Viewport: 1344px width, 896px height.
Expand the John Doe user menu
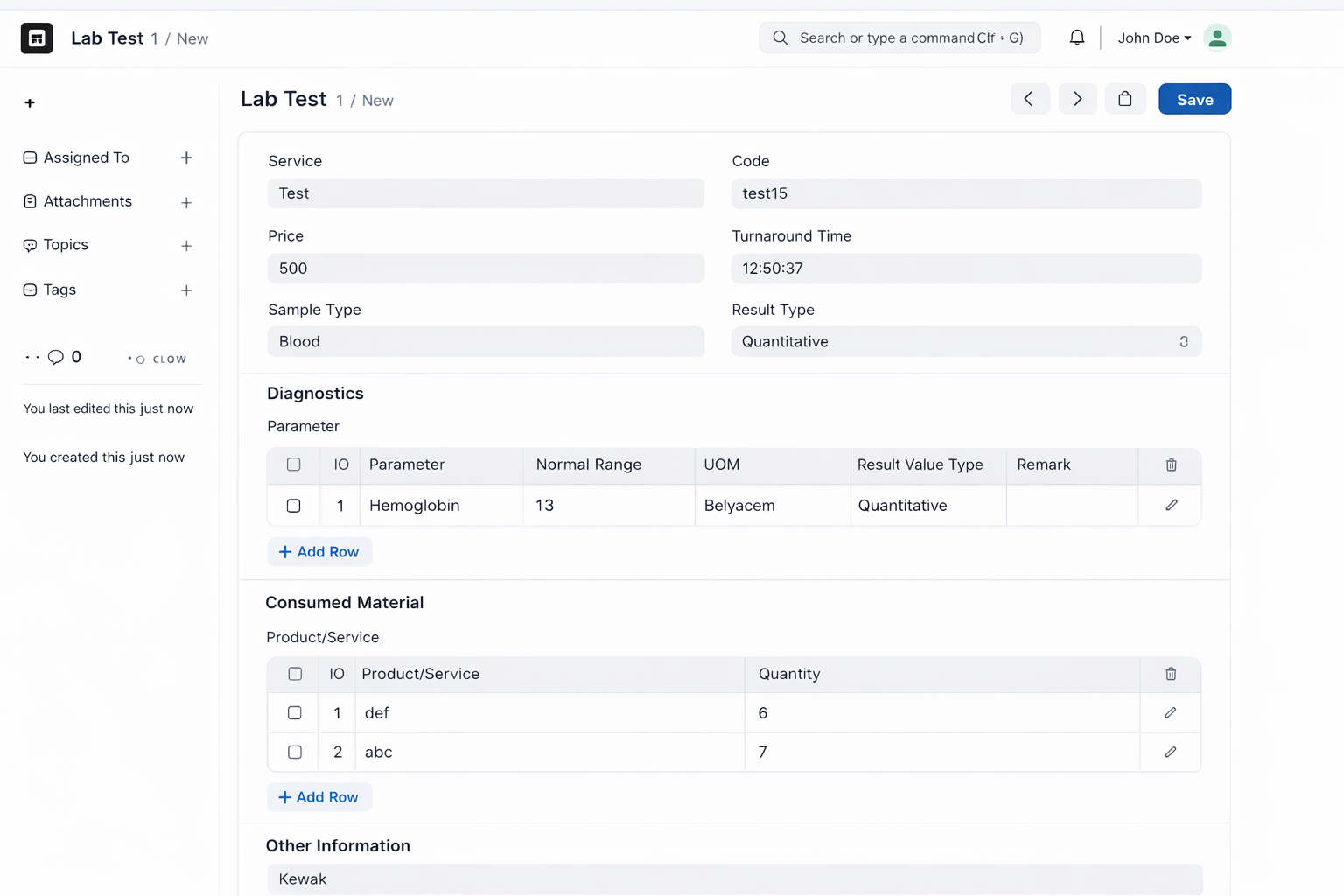(1154, 38)
